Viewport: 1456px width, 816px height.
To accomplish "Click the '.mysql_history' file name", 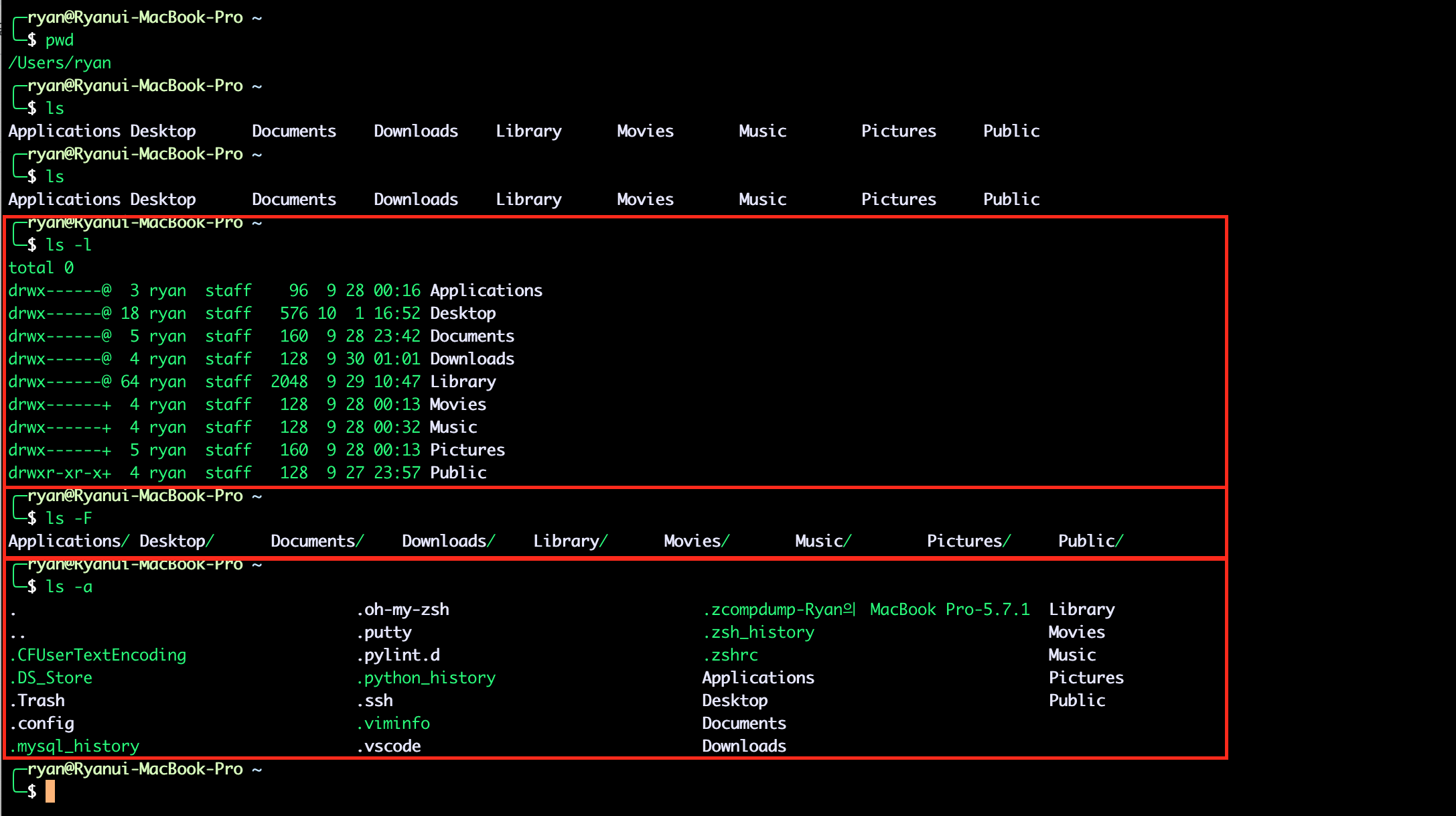I will click(x=74, y=746).
